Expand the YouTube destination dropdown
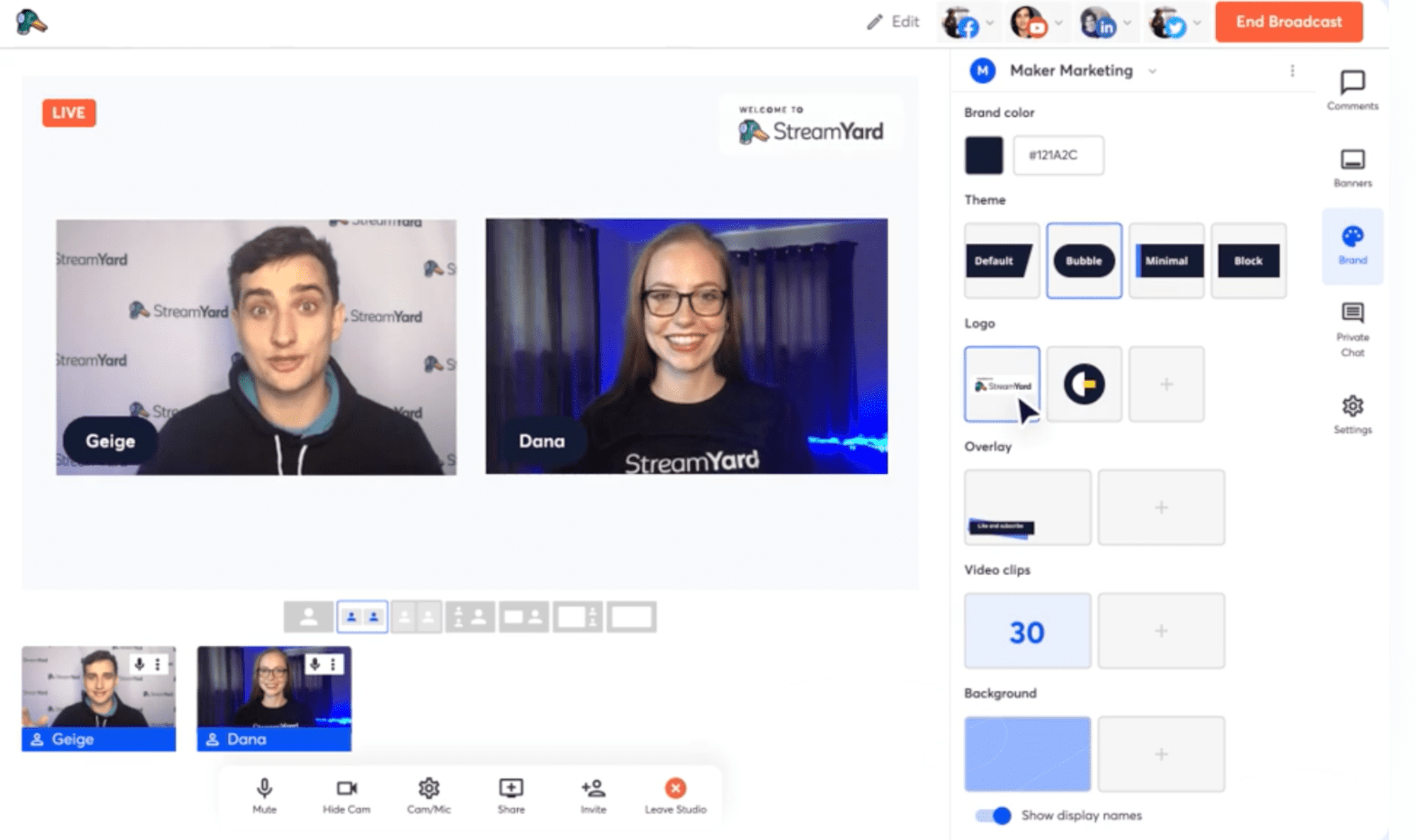The width and height of the screenshot is (1416, 840). pos(1058,23)
